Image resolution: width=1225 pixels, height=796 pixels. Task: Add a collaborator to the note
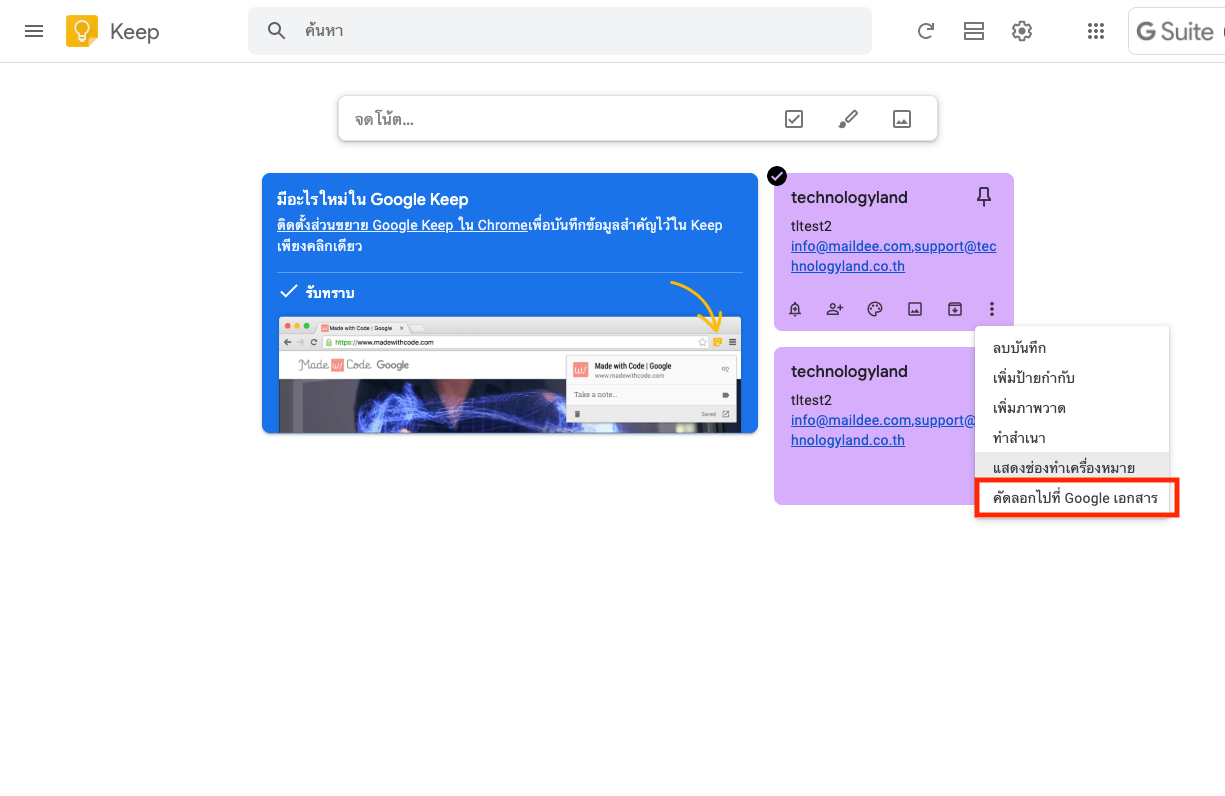pos(835,309)
